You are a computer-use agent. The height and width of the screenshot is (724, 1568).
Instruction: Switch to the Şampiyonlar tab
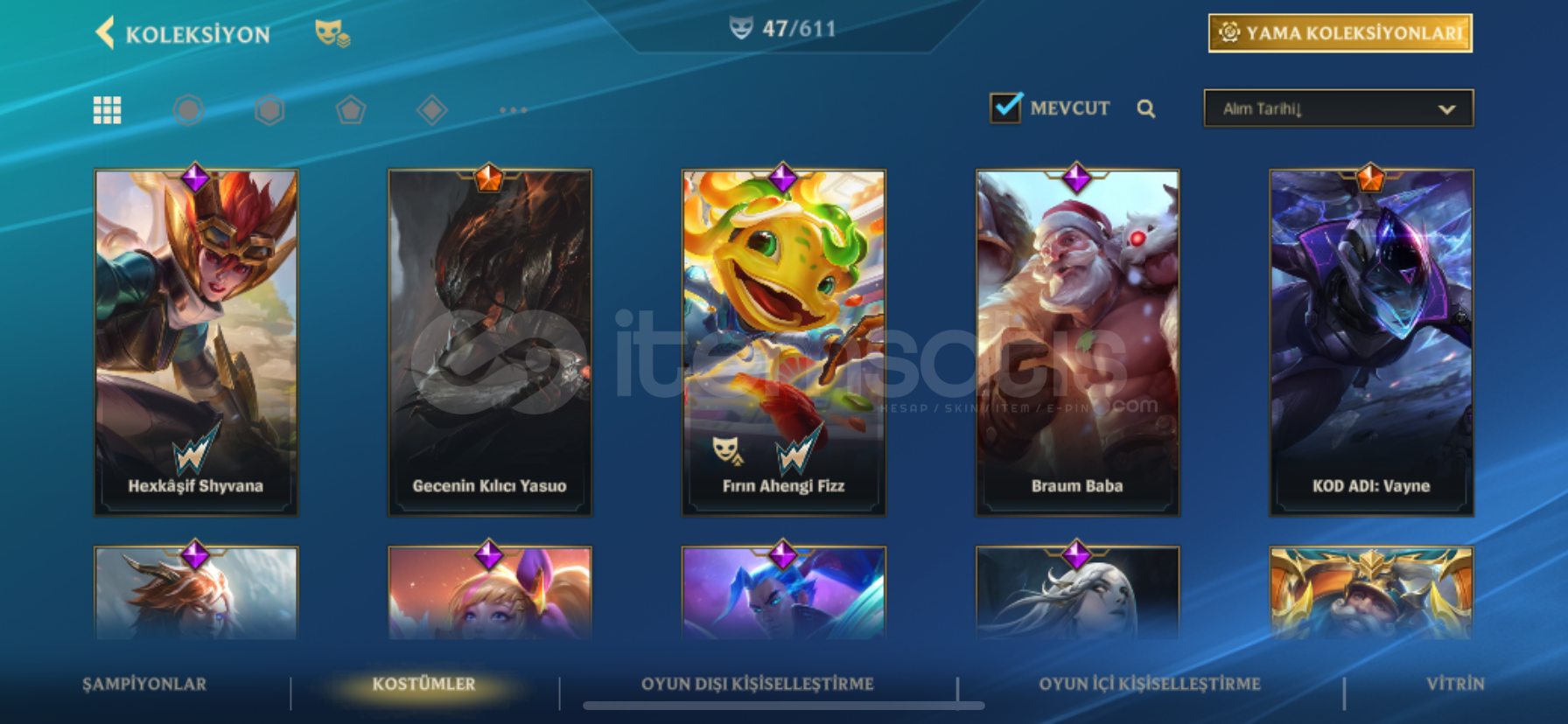144,684
